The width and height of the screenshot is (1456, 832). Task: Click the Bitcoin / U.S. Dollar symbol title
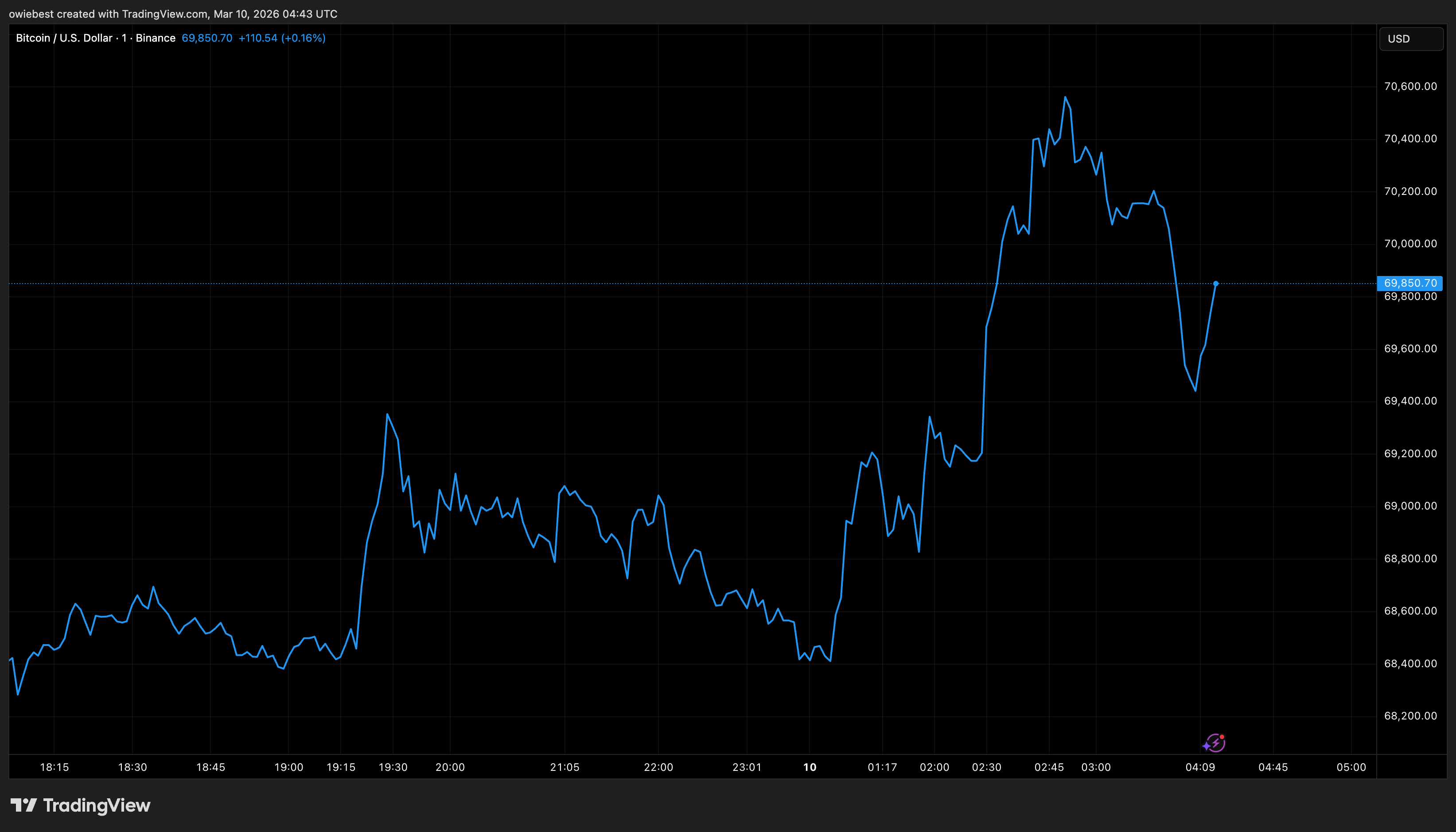pyautogui.click(x=64, y=38)
